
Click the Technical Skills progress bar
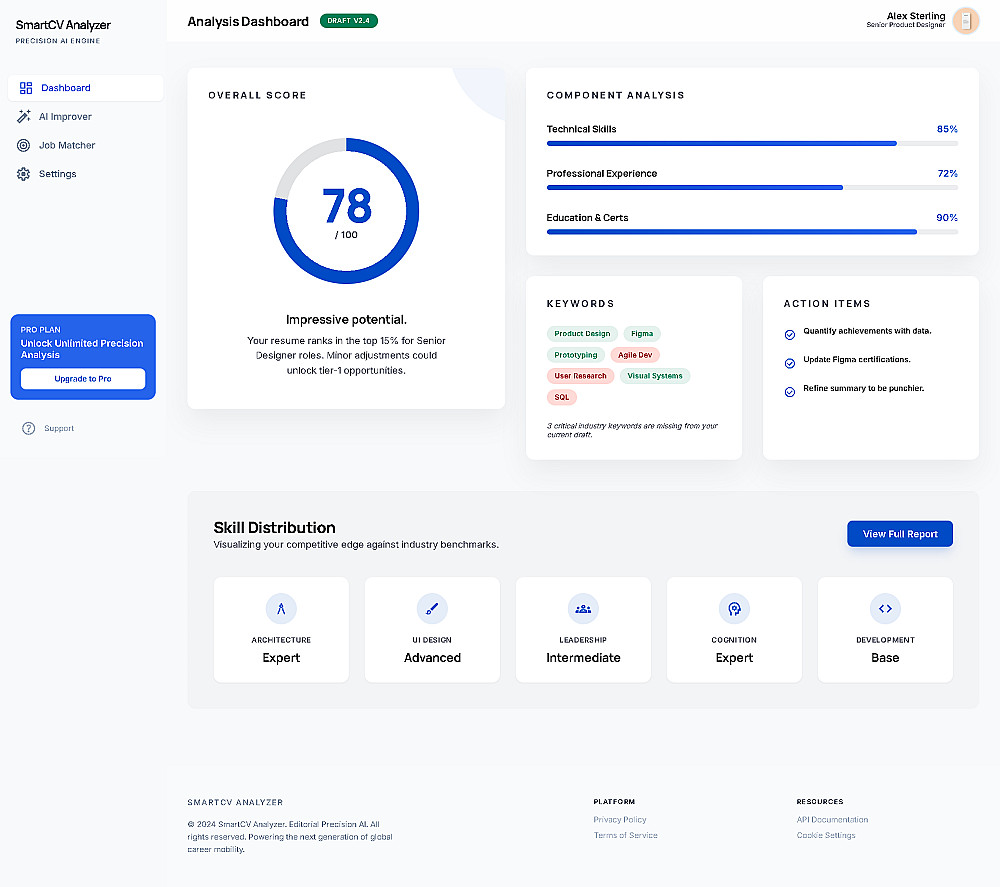(x=752, y=143)
